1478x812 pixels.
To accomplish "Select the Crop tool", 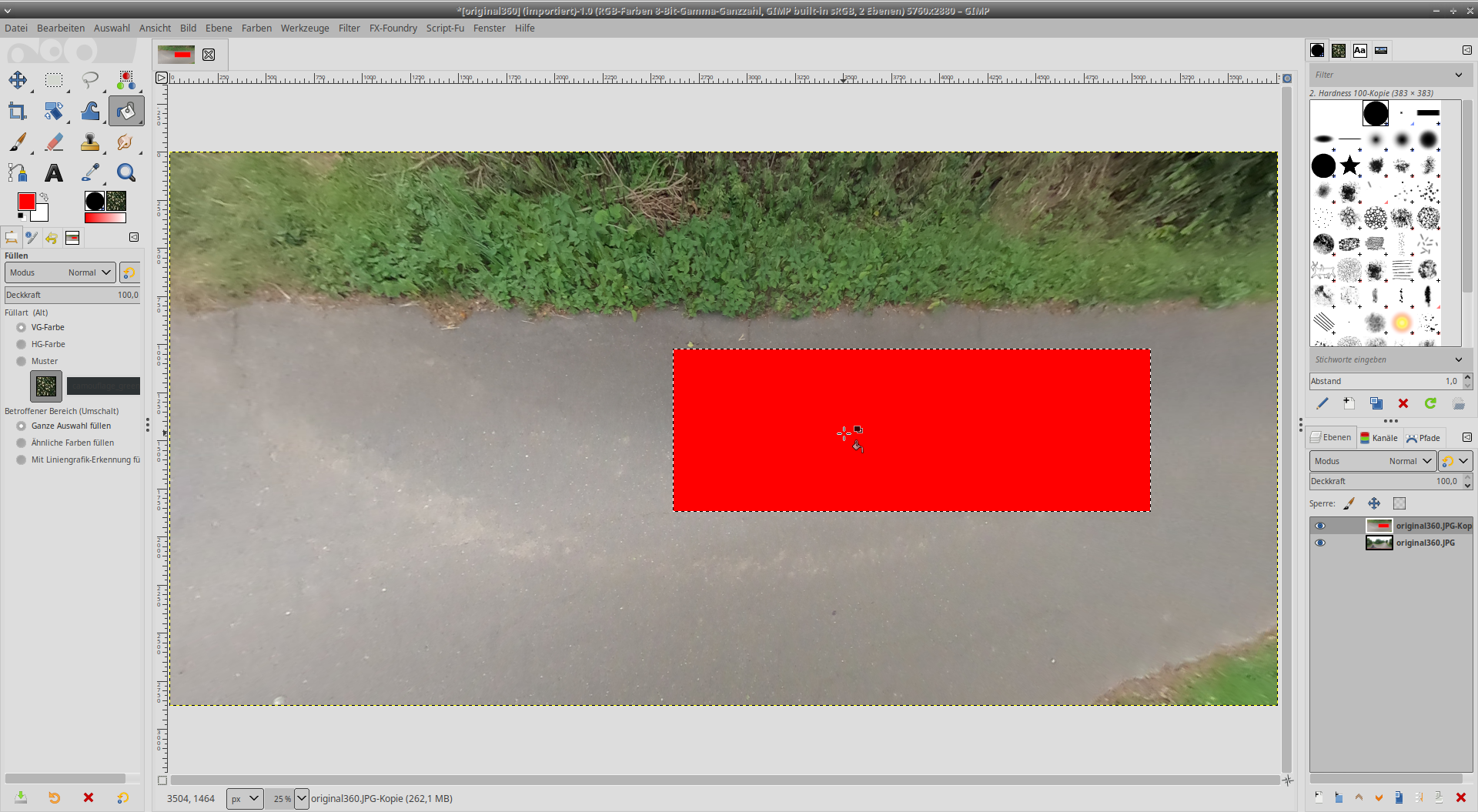I will click(18, 112).
